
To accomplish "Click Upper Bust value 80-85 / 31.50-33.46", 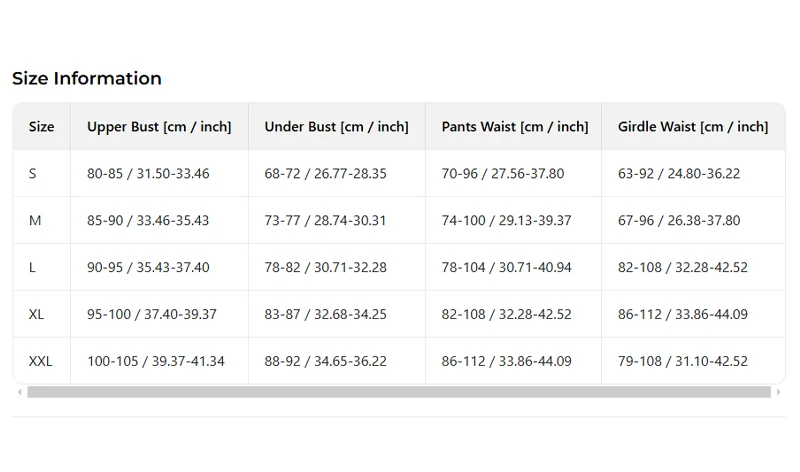I will tap(148, 173).
